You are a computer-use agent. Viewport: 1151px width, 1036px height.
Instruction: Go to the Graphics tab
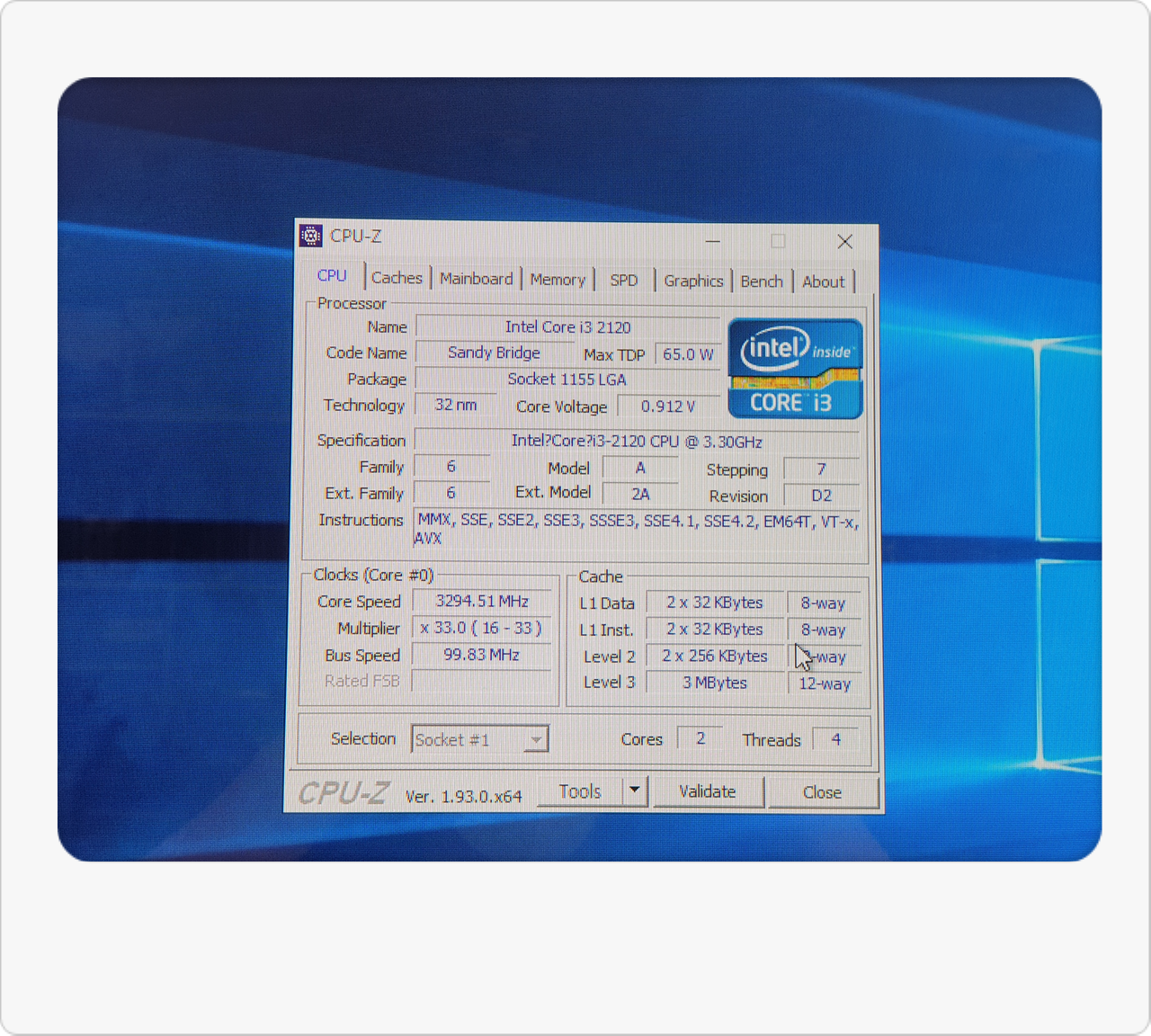click(x=693, y=281)
